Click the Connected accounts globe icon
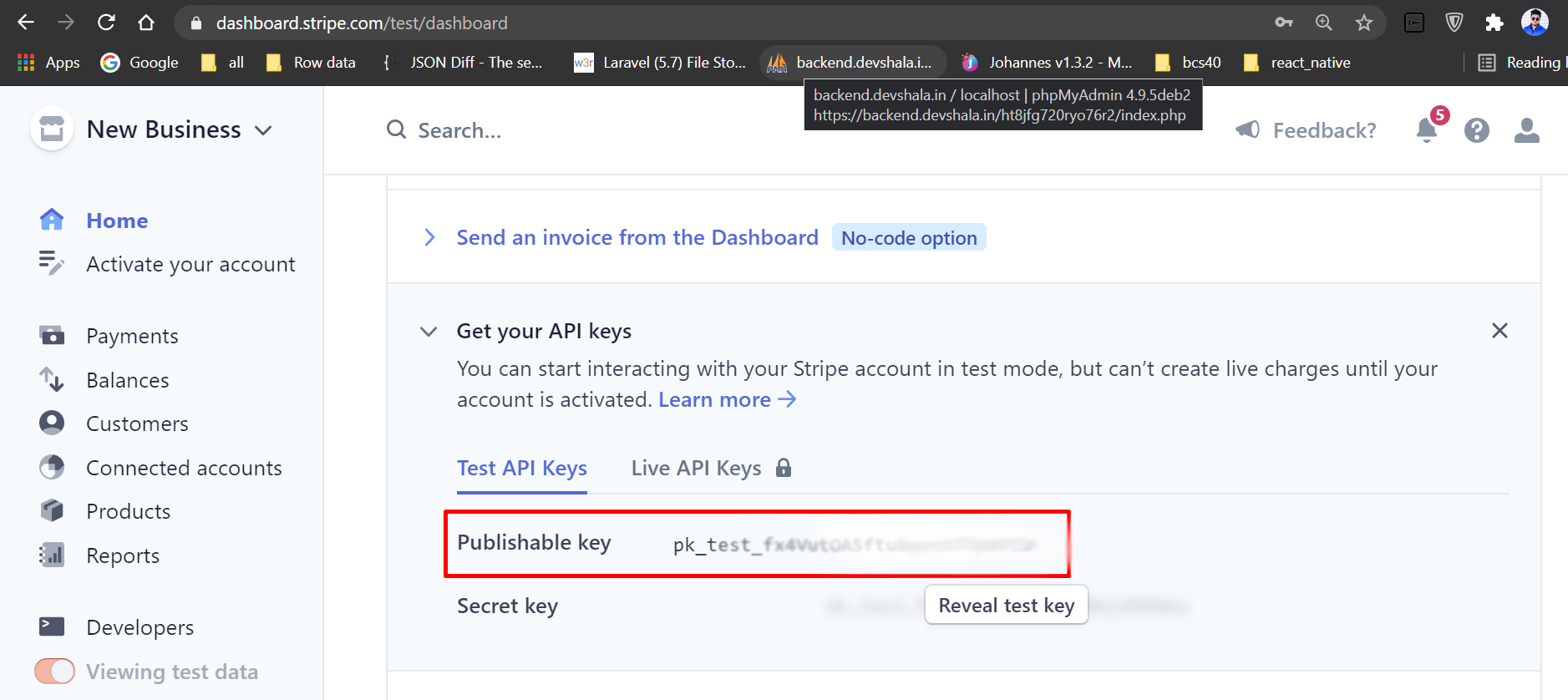 point(52,467)
